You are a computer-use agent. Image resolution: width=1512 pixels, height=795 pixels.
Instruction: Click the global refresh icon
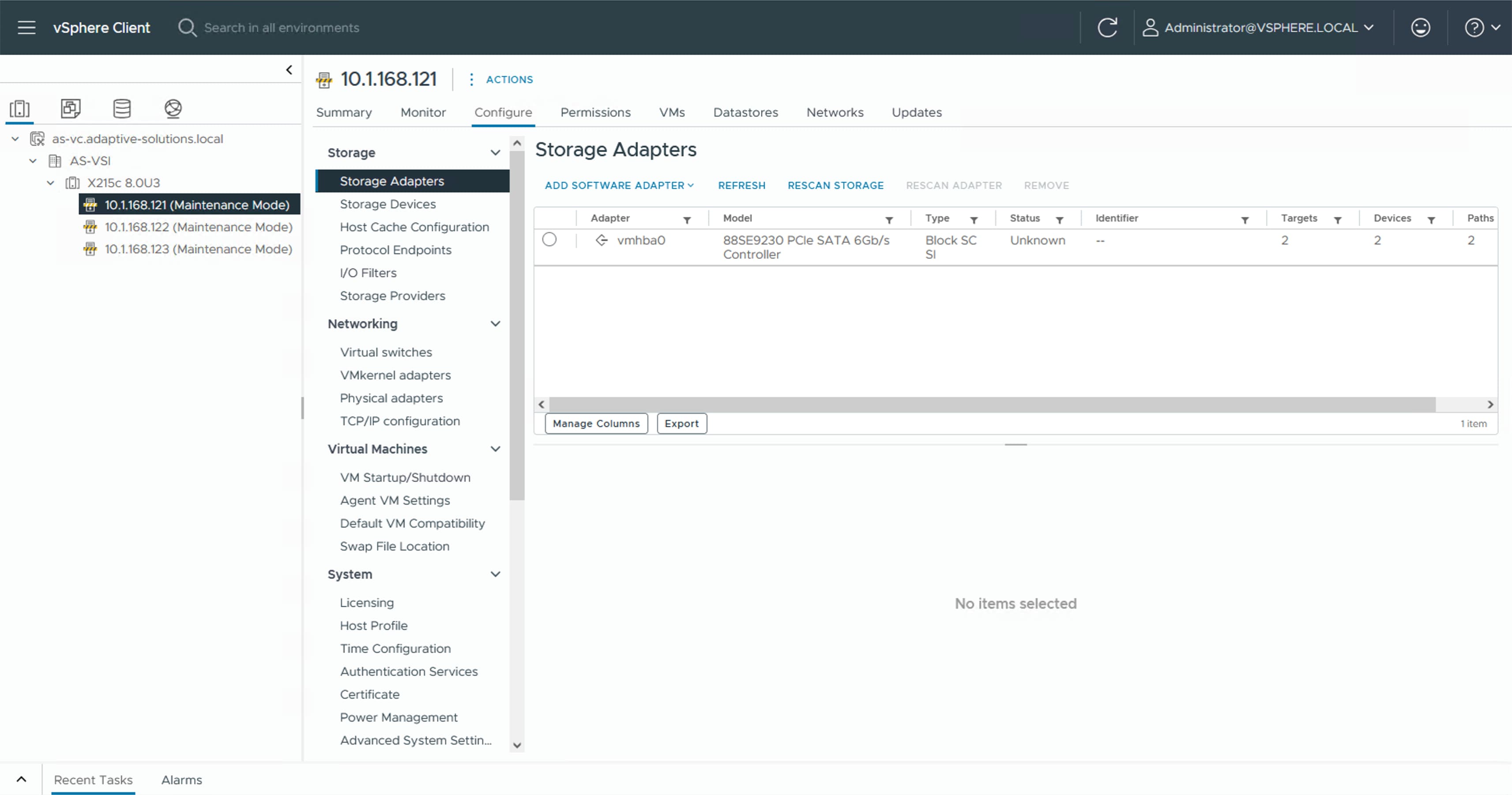tap(1107, 28)
